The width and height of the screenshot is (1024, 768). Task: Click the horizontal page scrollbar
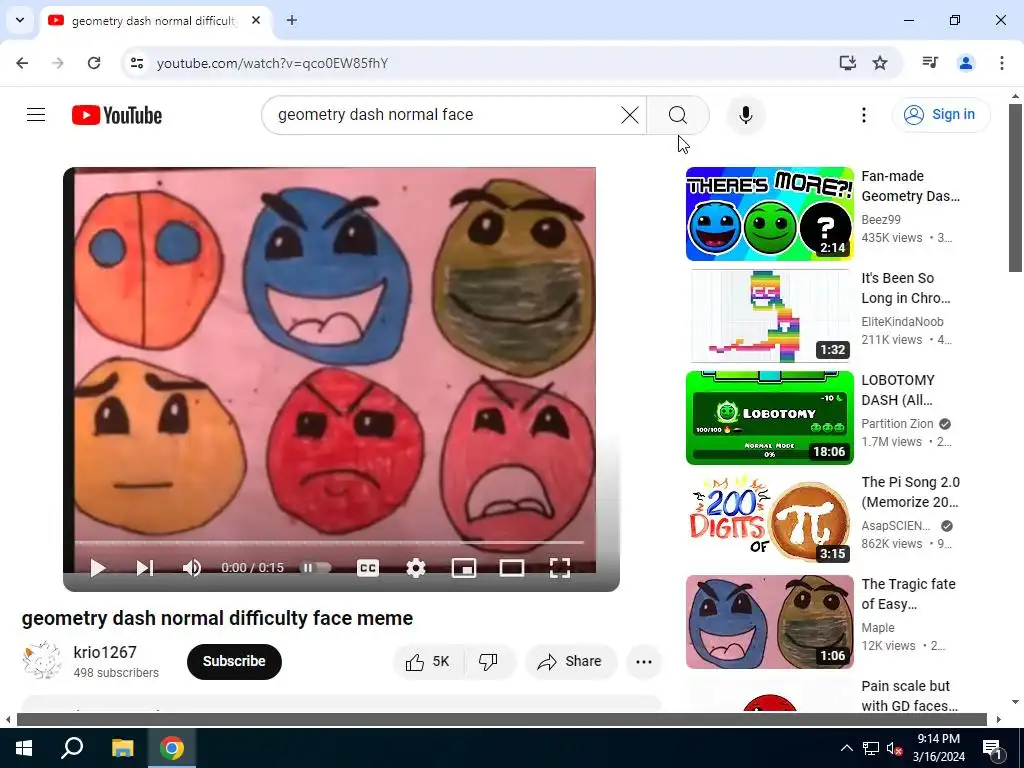click(502, 720)
